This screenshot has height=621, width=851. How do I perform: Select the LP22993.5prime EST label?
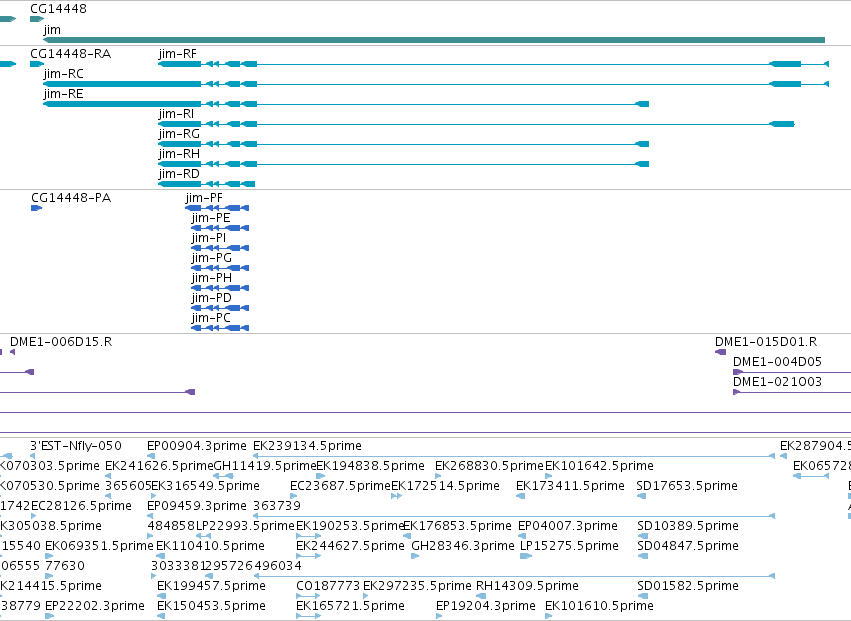(x=245, y=526)
